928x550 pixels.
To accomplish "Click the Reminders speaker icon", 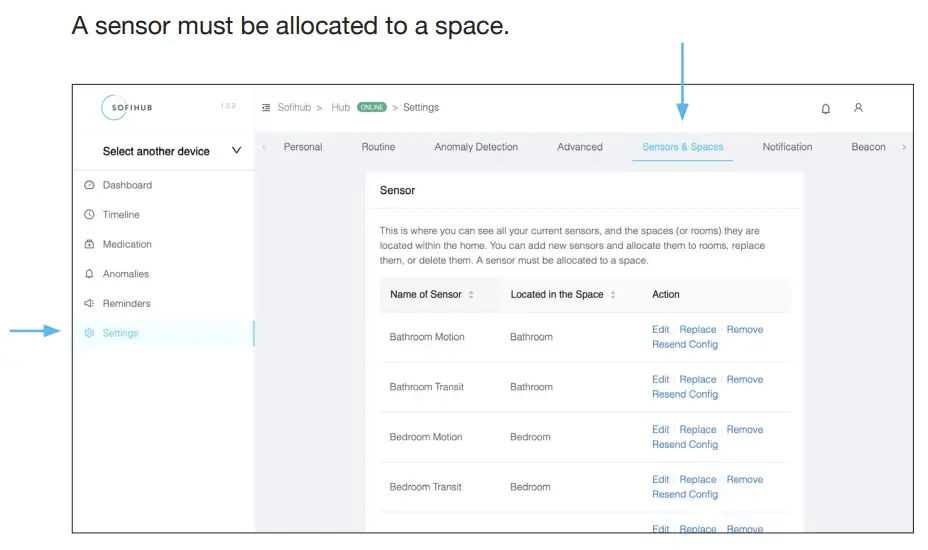I will 89,303.
